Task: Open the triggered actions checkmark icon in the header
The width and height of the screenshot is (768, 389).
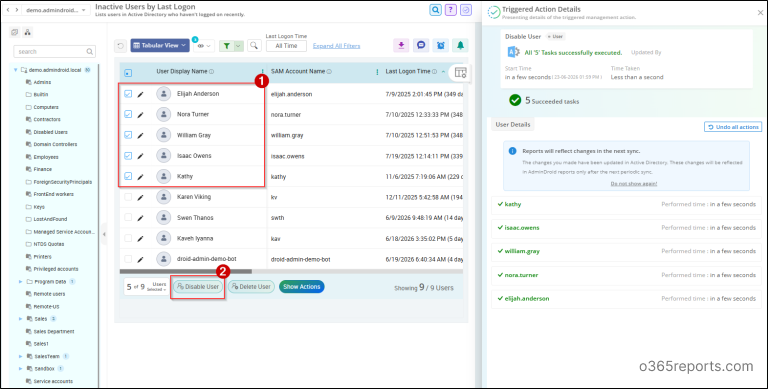Action: [x=466, y=10]
